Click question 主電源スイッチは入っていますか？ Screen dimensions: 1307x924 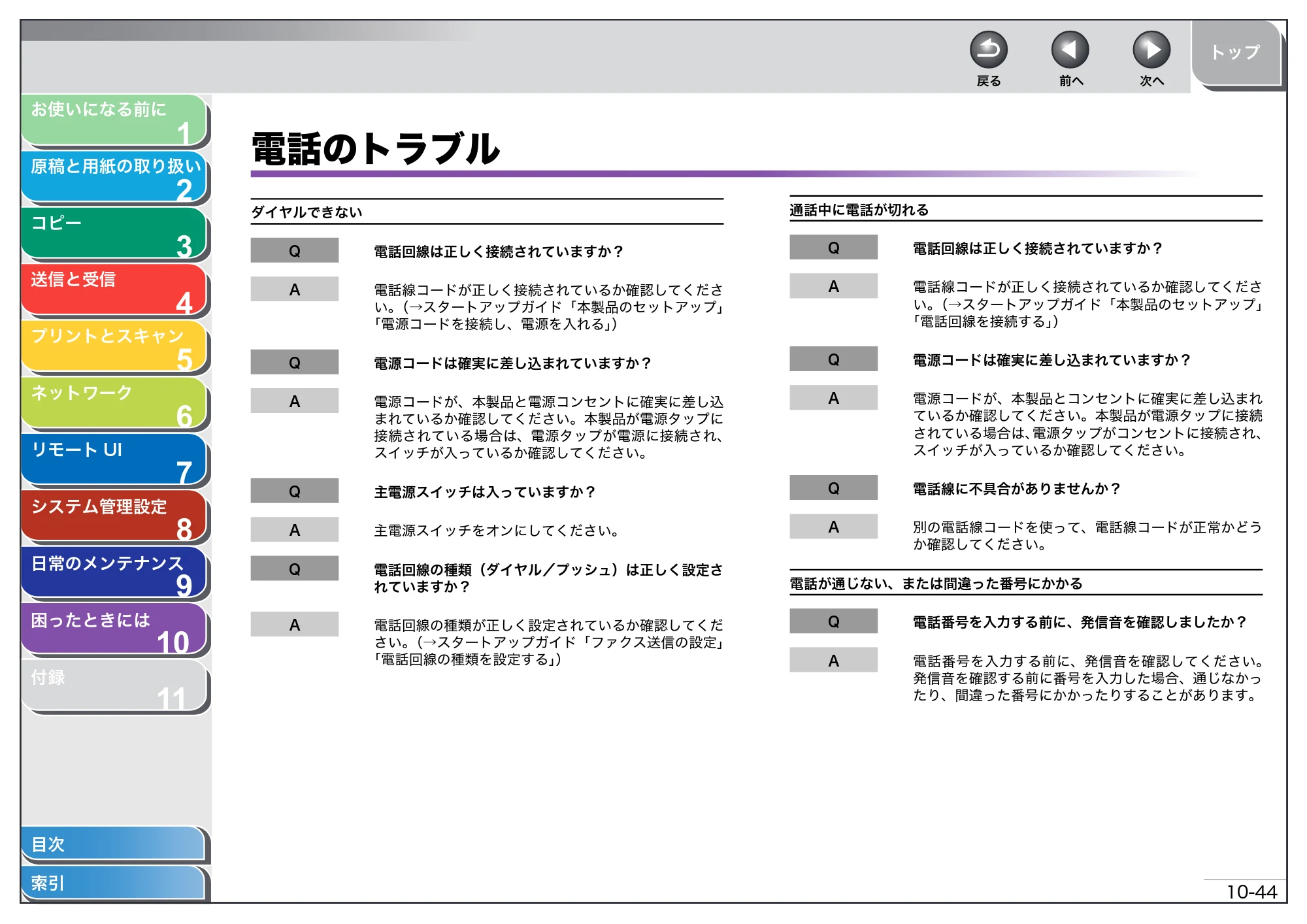pos(484,491)
